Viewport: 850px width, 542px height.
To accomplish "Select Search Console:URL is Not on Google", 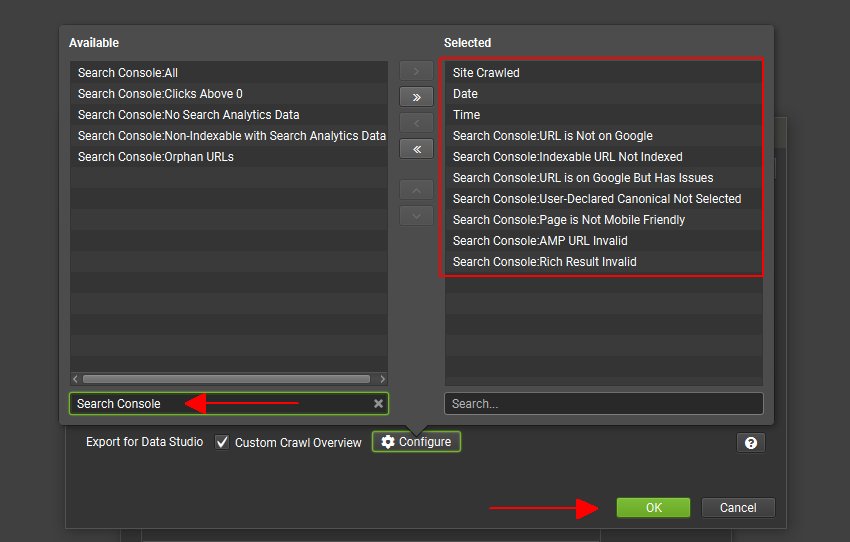I will click(603, 136).
